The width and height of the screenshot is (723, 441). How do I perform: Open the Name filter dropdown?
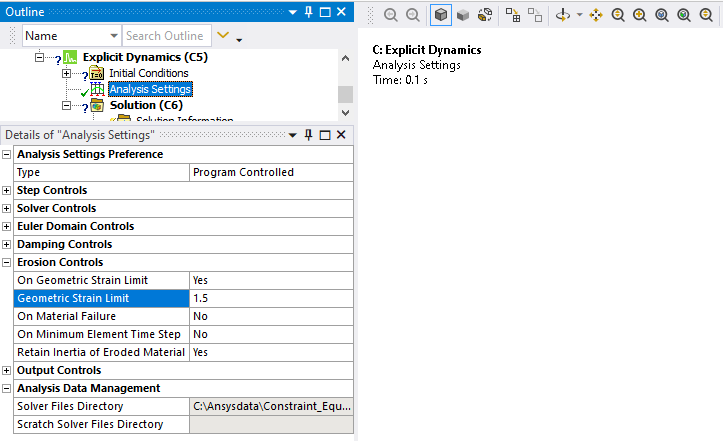tap(114, 36)
